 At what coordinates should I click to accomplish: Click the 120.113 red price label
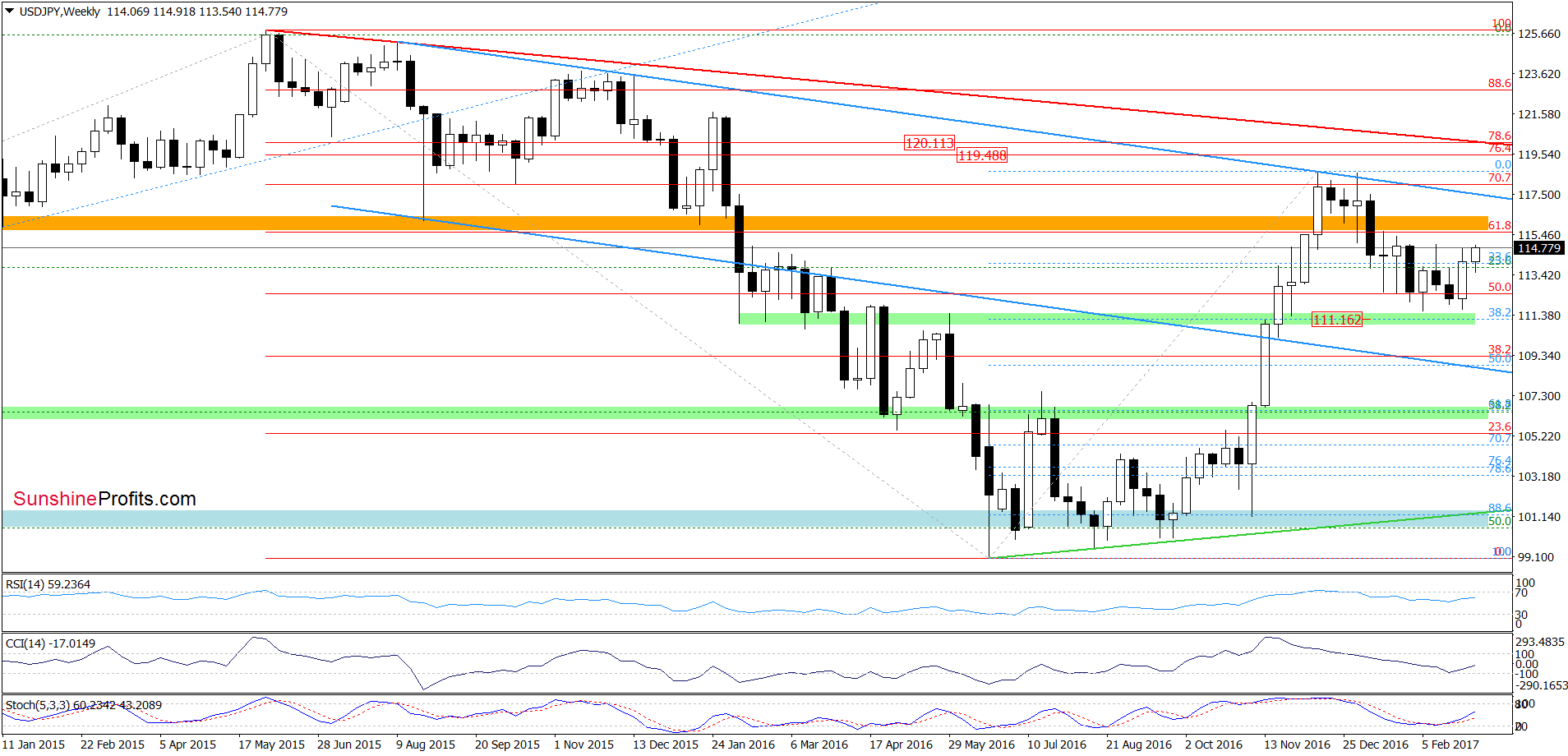click(x=929, y=143)
